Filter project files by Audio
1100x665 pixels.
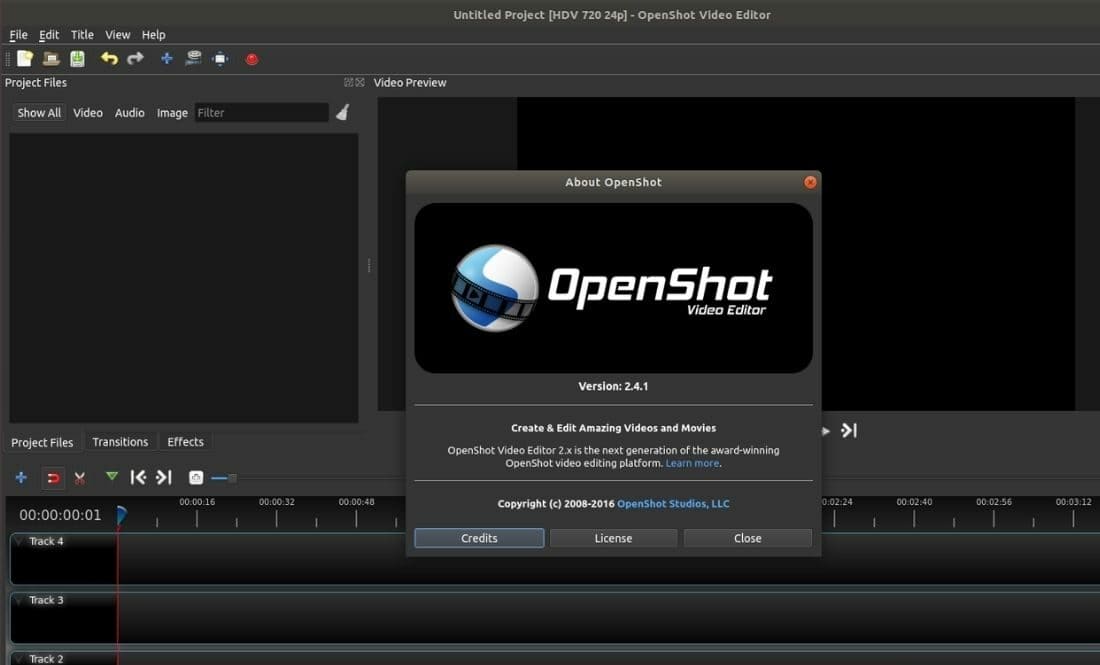130,113
